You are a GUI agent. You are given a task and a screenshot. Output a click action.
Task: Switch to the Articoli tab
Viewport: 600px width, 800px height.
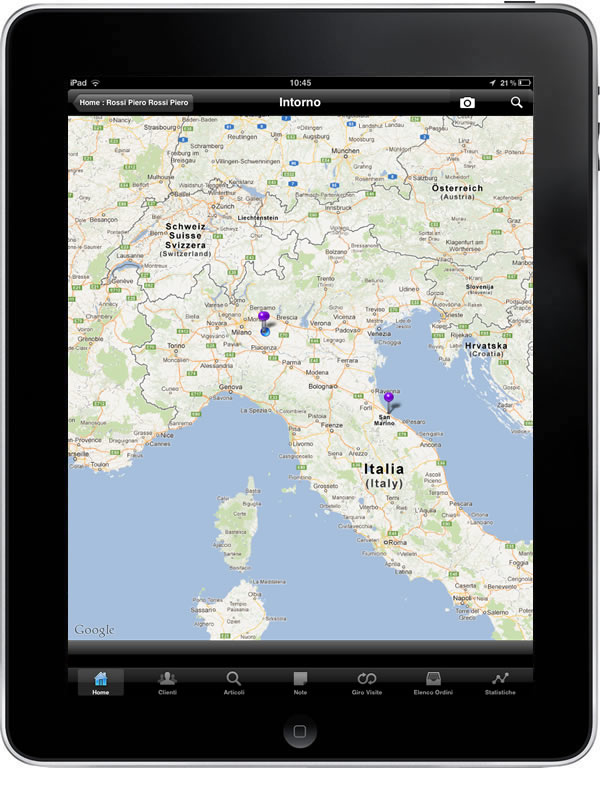pyautogui.click(x=234, y=683)
